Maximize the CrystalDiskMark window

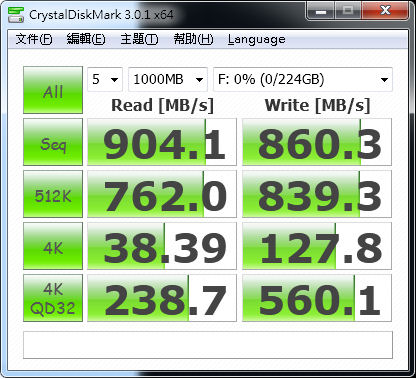coord(348,11)
